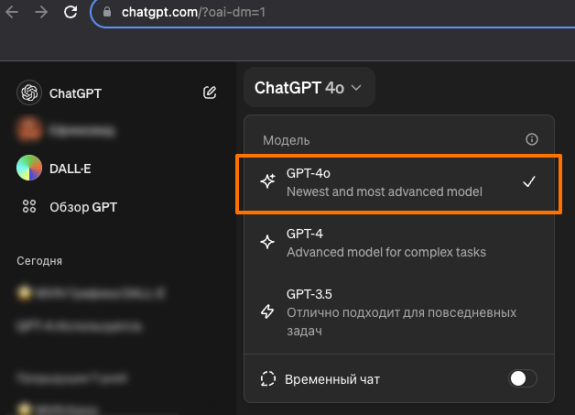Reload the chatgpt.com page
This screenshot has height=415, width=575.
click(70, 12)
